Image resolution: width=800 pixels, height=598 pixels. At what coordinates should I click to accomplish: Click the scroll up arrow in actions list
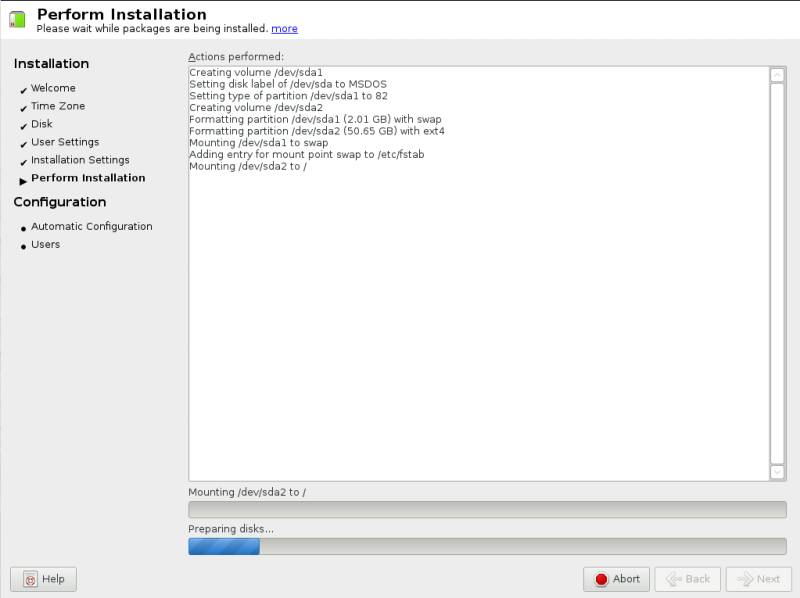[777, 75]
